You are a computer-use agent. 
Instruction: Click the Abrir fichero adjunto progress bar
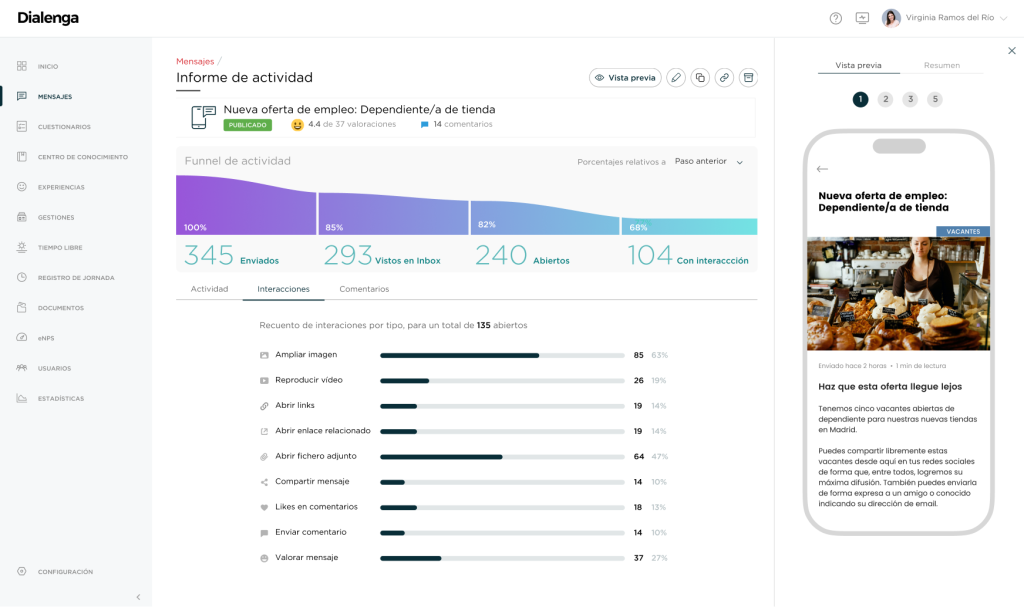[502, 457]
